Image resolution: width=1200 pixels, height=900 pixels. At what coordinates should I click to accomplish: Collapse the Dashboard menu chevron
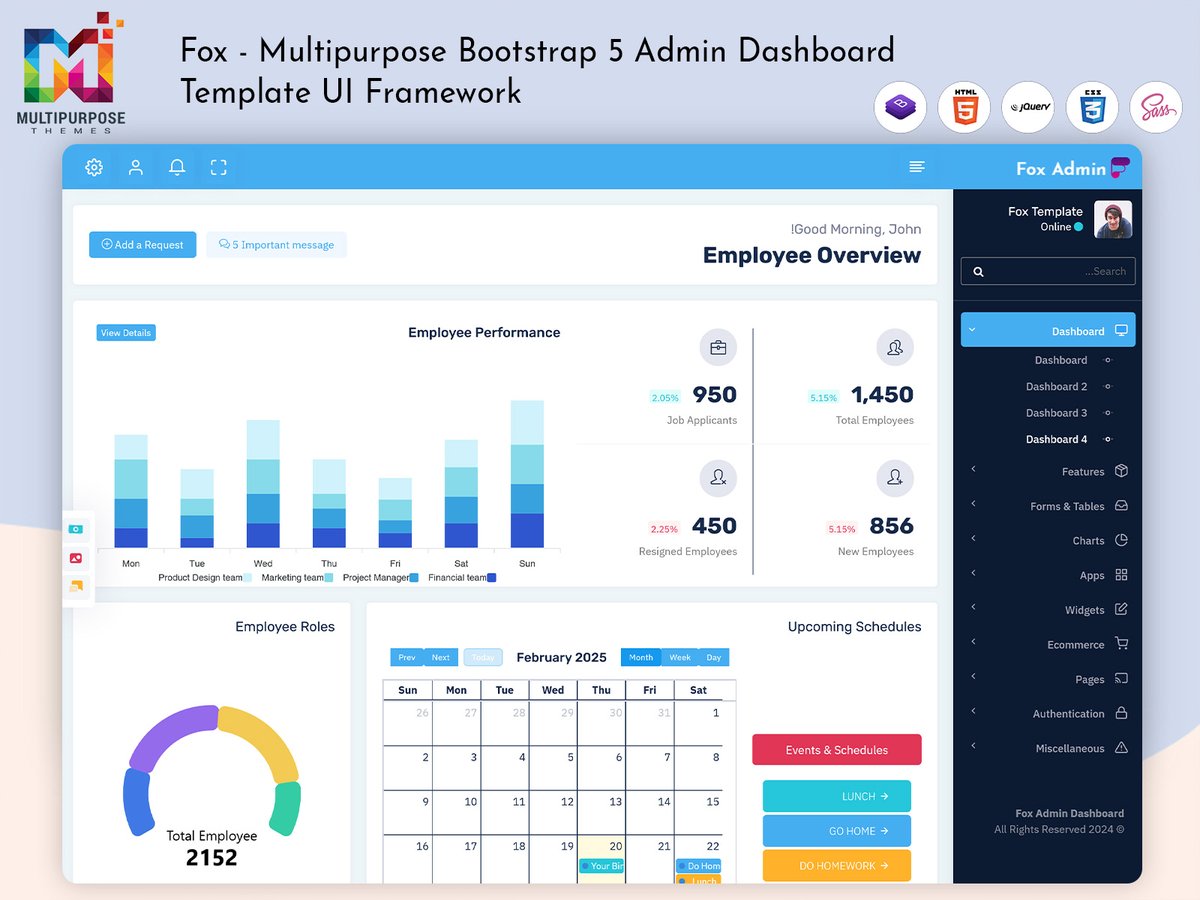(x=972, y=330)
